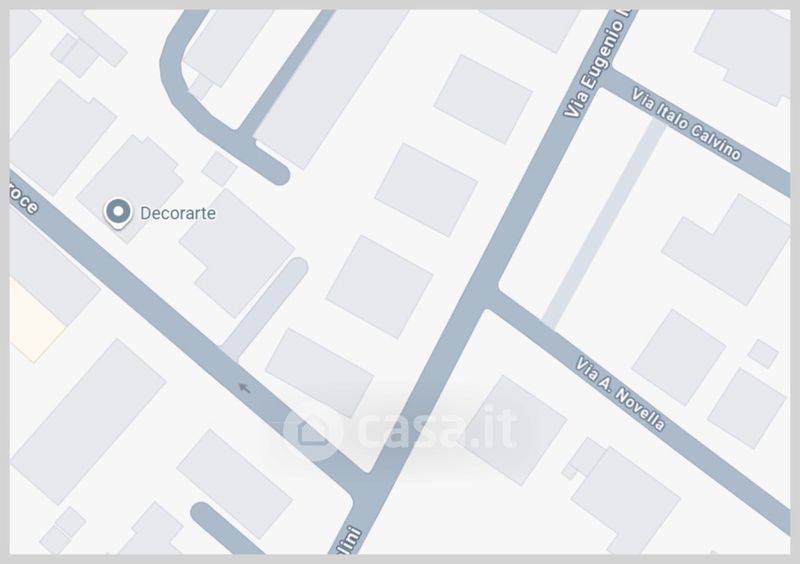This screenshot has height=564, width=800.
Task: Click the partial street label 'lini' at bottom
Action: click(350, 541)
